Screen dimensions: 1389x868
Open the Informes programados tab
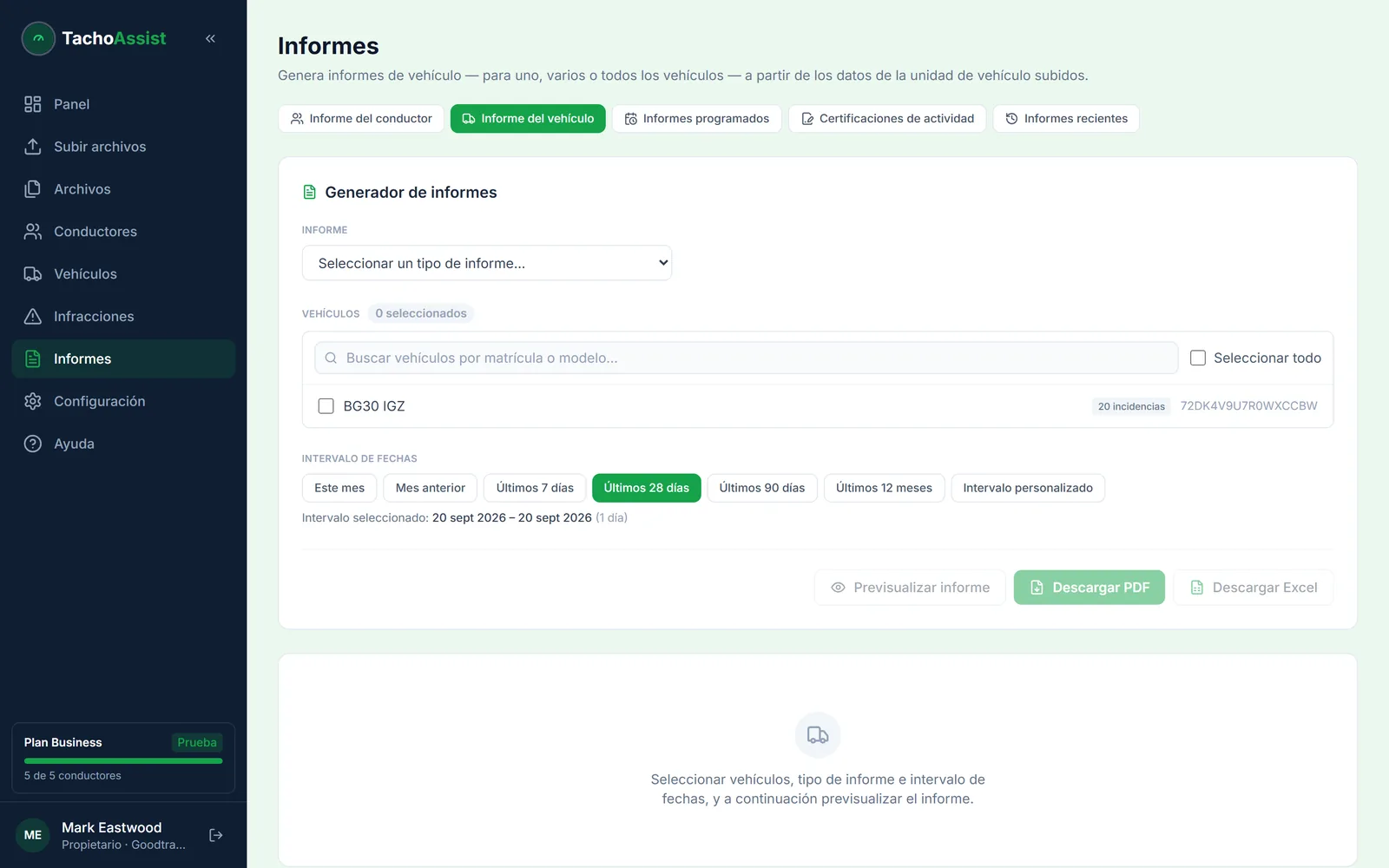(x=697, y=119)
